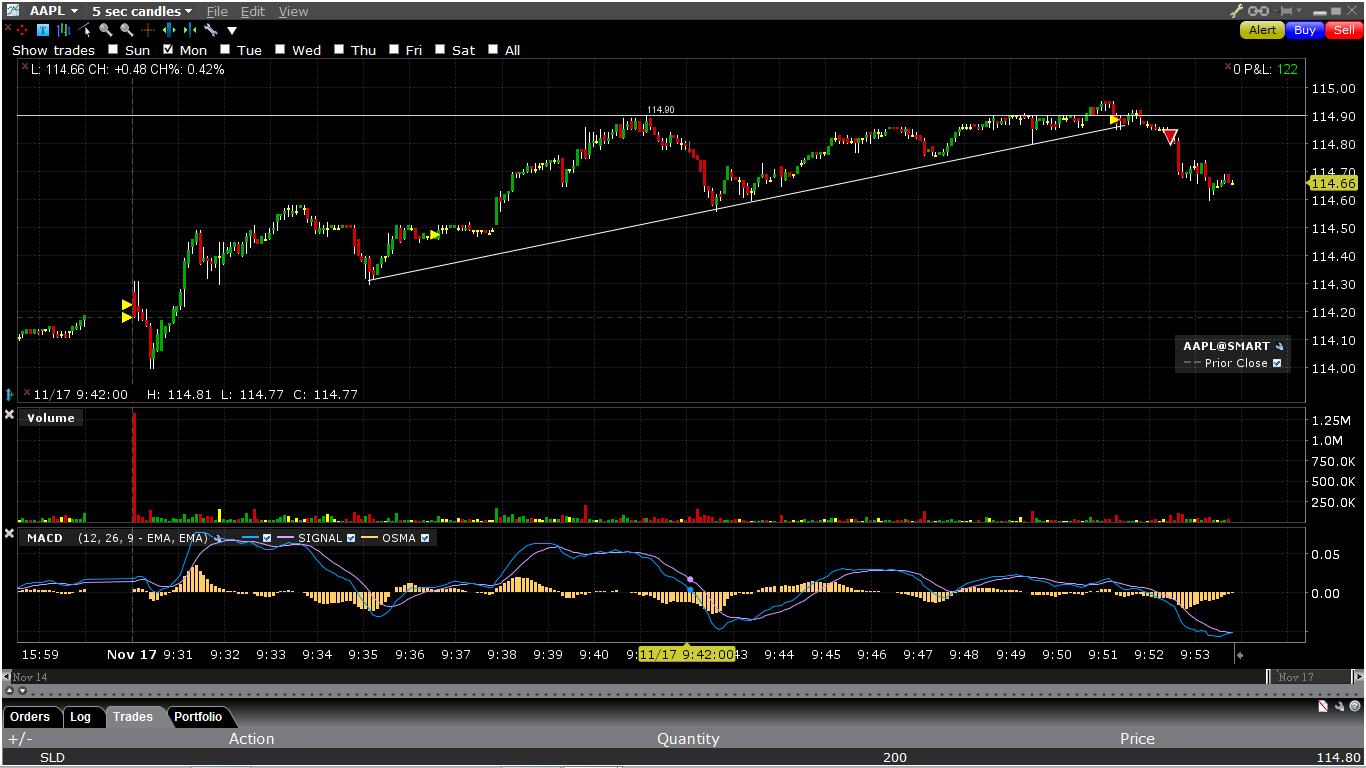
Task: Enable Sun show trades checkbox
Action: (113, 50)
